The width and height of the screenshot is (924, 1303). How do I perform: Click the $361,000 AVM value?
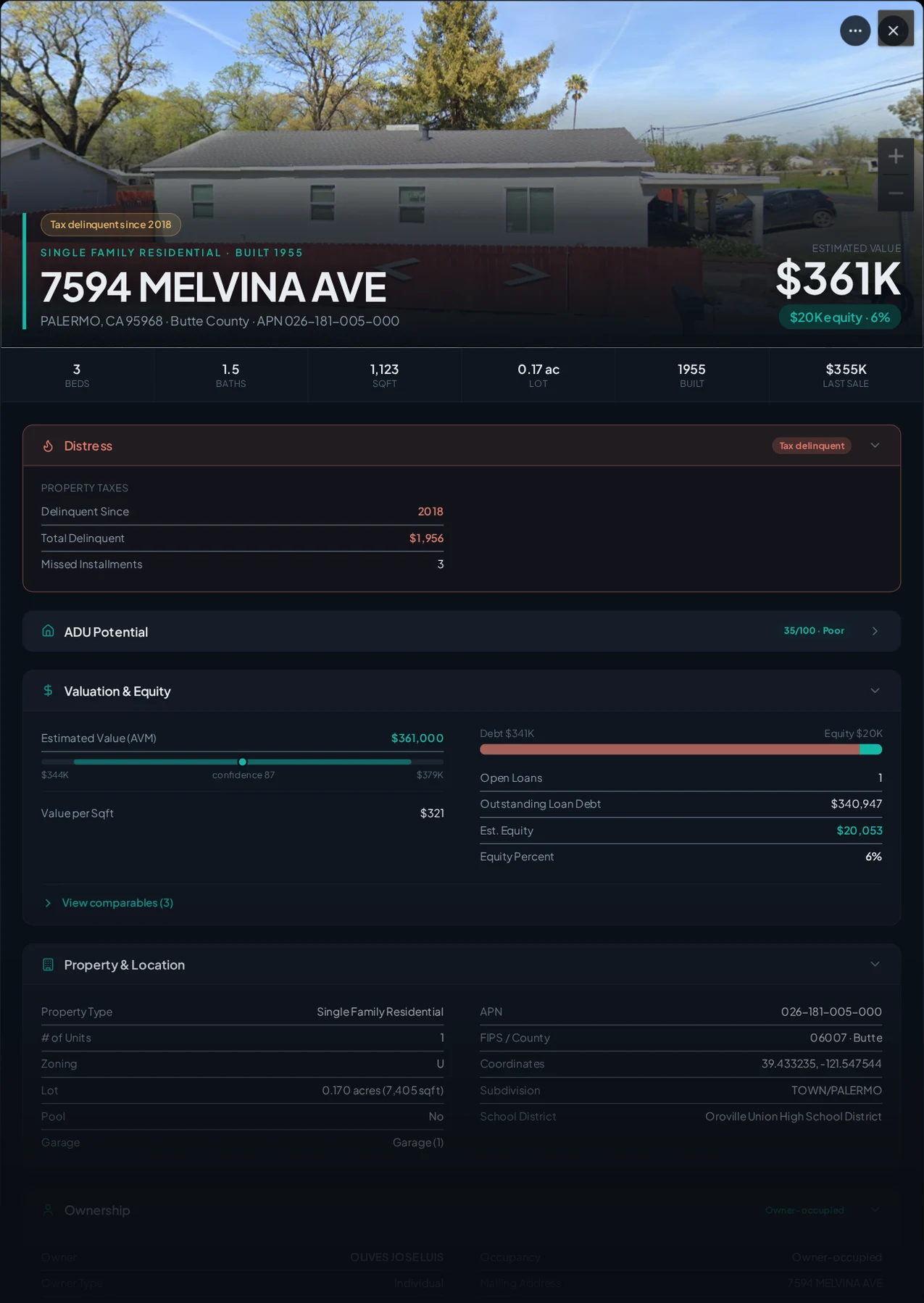pyautogui.click(x=417, y=738)
